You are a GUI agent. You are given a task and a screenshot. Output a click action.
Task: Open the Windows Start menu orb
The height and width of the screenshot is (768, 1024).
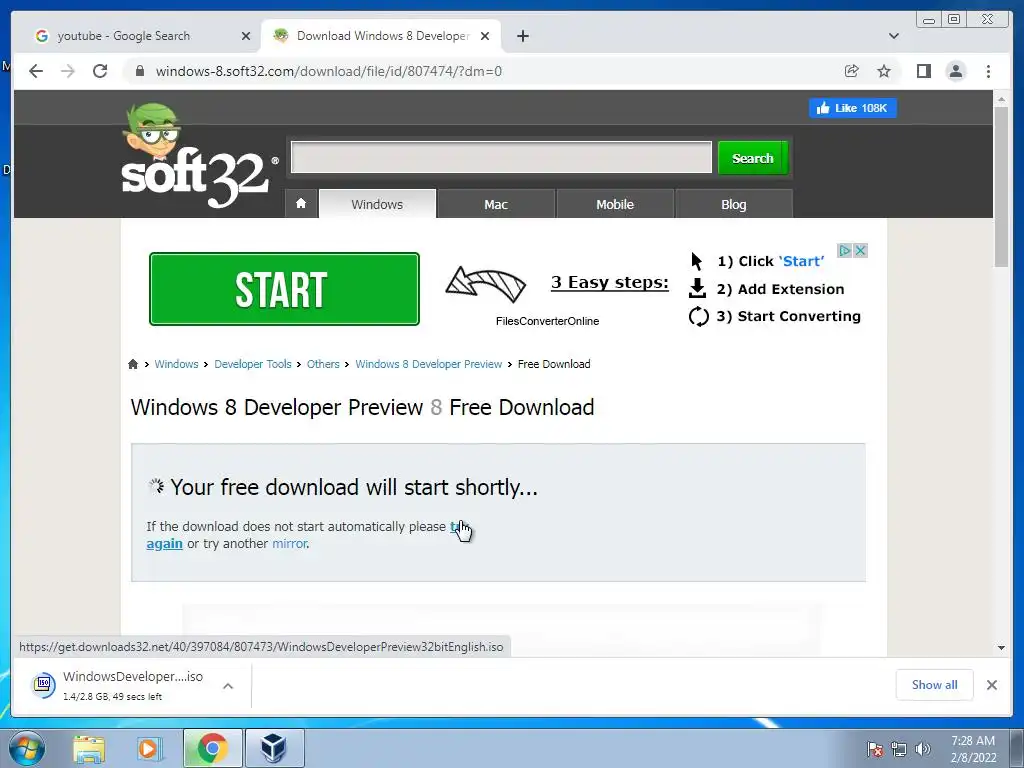[x=27, y=748]
